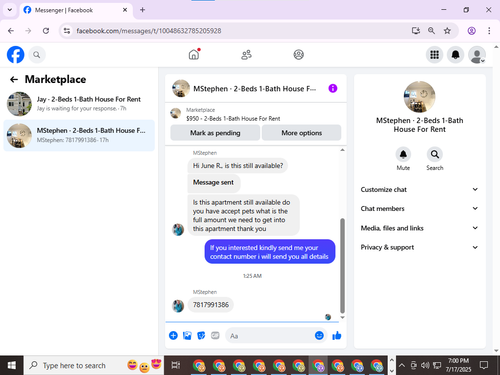500x375 pixels.
Task: Click the chat header title MStephen
Action: [x=254, y=89]
